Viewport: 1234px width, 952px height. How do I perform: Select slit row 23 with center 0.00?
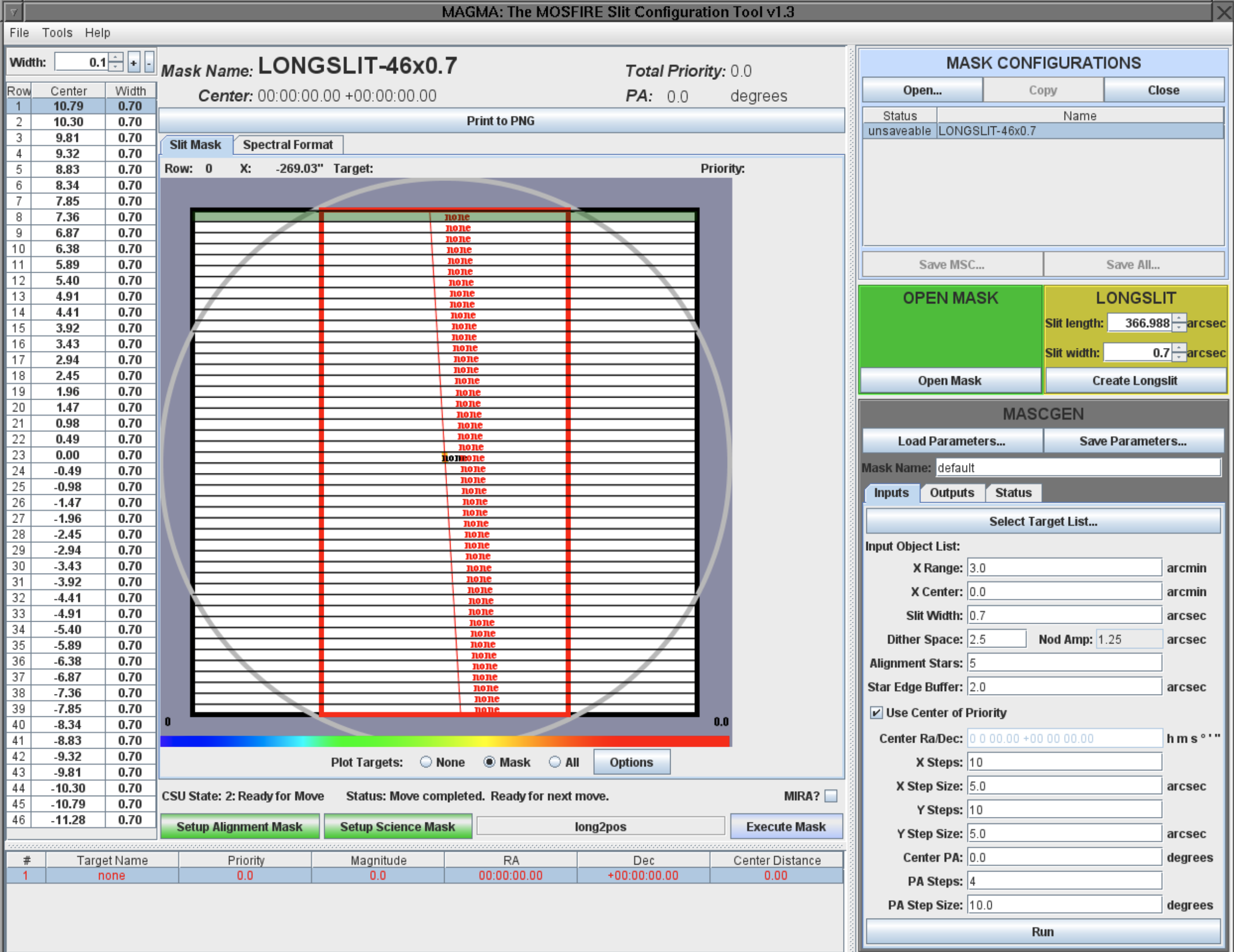81,455
